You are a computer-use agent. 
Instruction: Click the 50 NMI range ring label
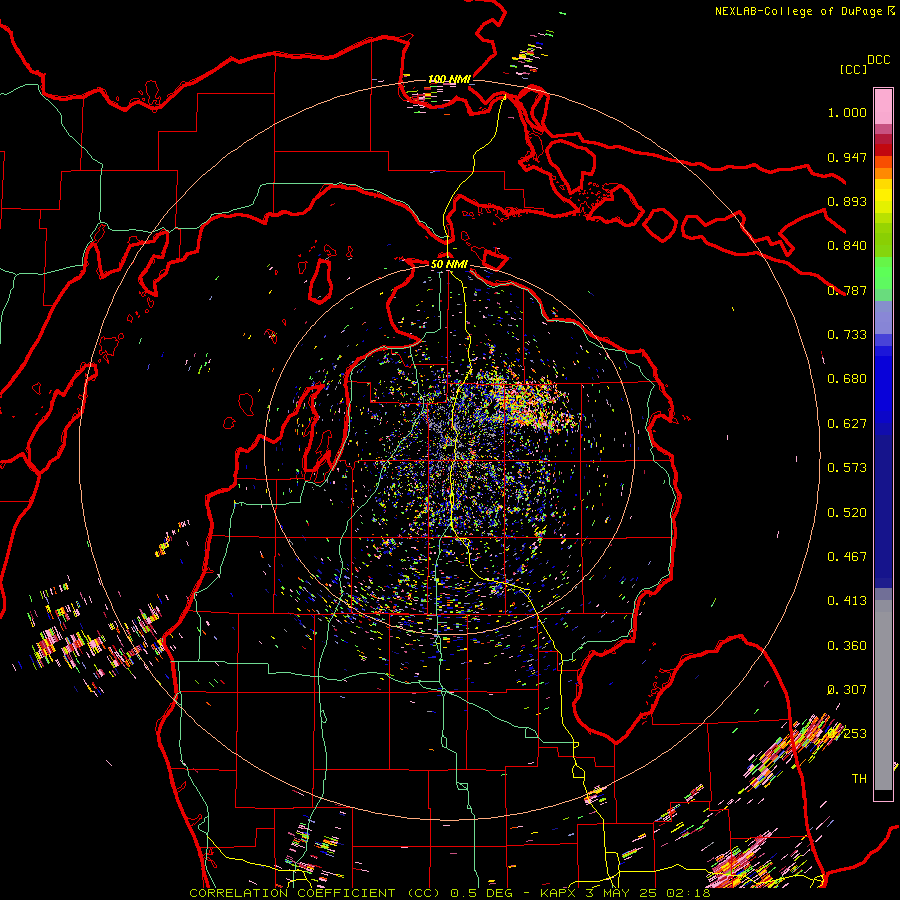449,264
